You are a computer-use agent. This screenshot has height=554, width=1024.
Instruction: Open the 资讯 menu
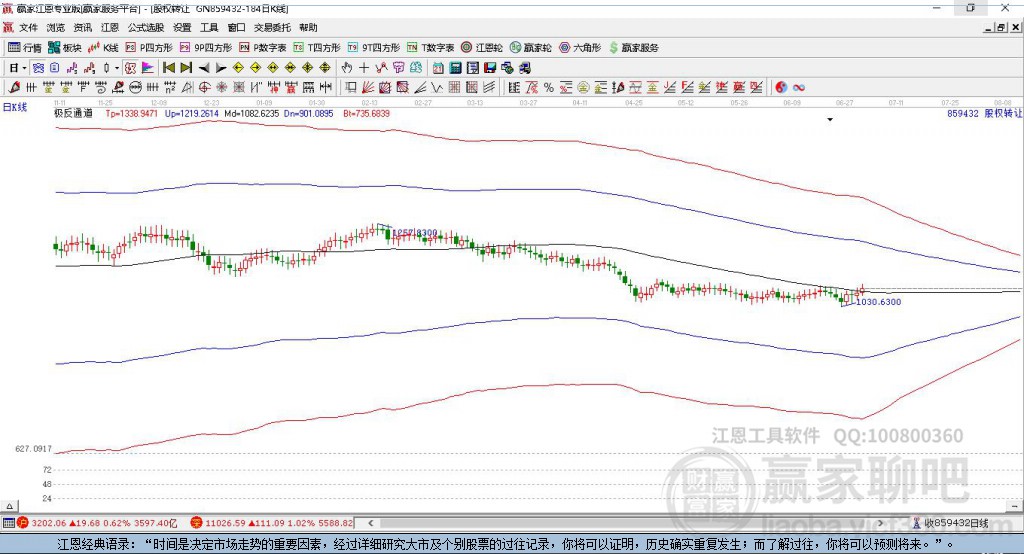click(x=82, y=27)
